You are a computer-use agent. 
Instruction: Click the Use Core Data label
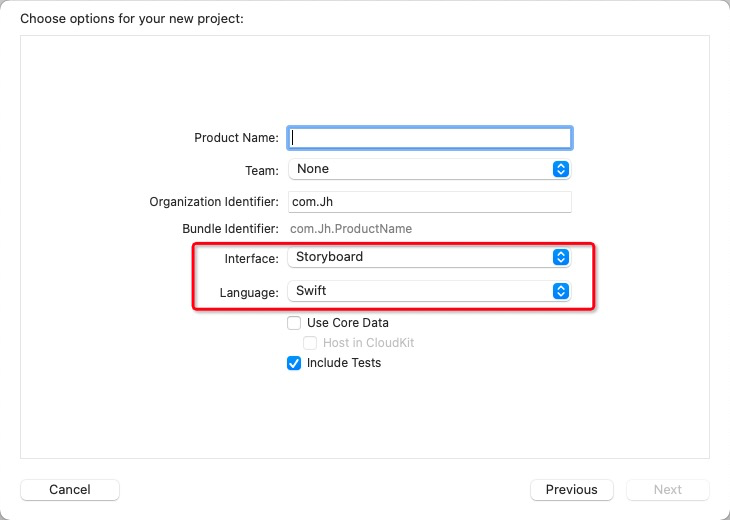click(x=348, y=323)
